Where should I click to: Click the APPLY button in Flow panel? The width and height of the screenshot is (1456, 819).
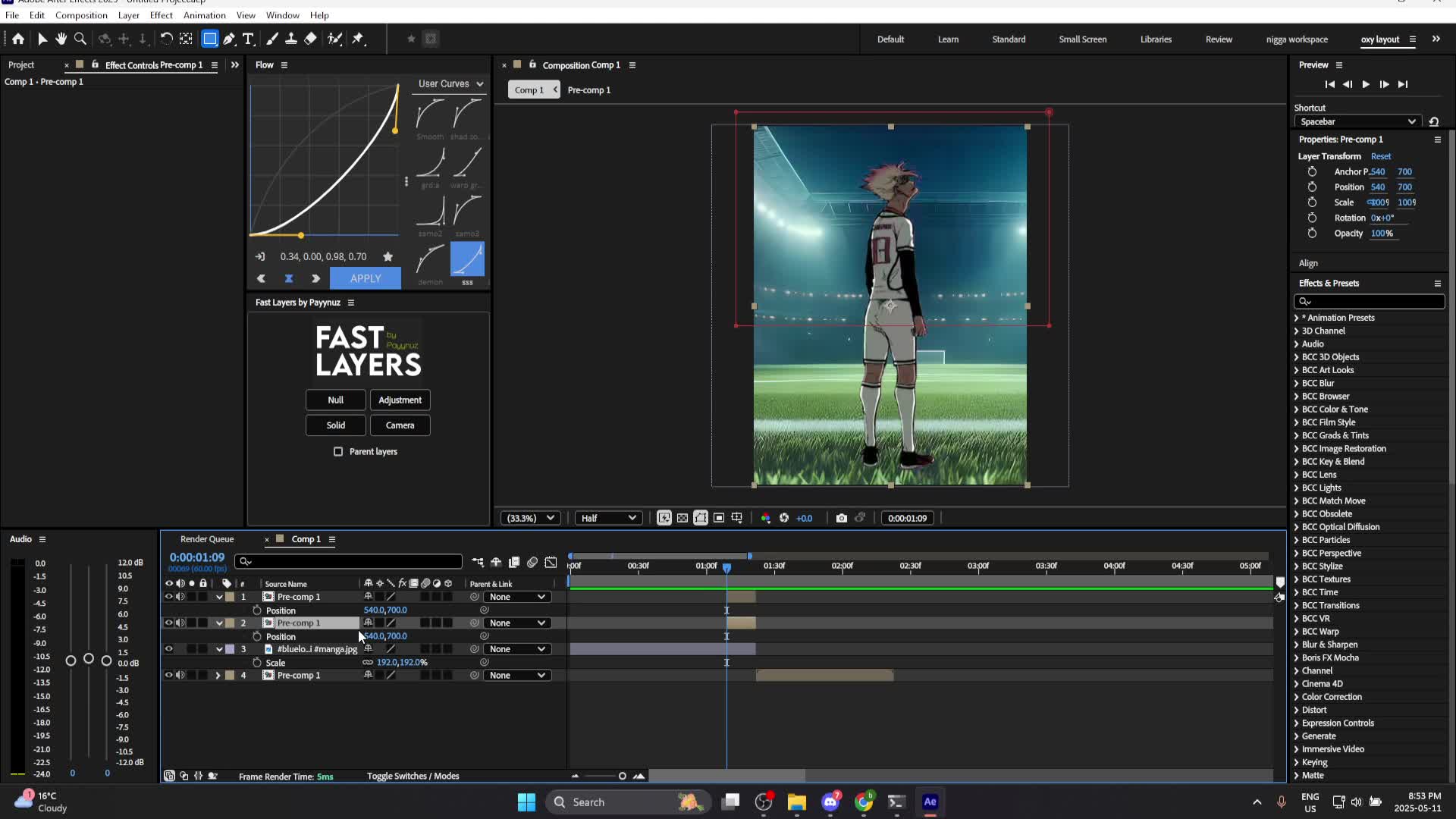click(365, 278)
